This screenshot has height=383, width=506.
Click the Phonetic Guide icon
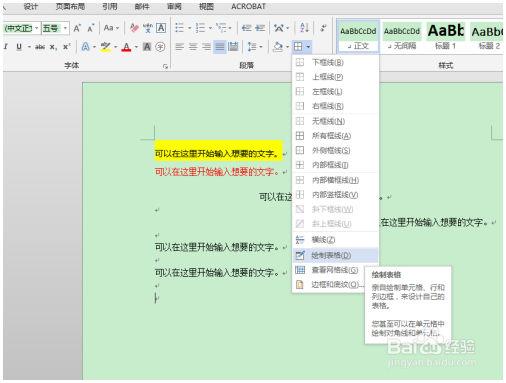tap(148, 28)
